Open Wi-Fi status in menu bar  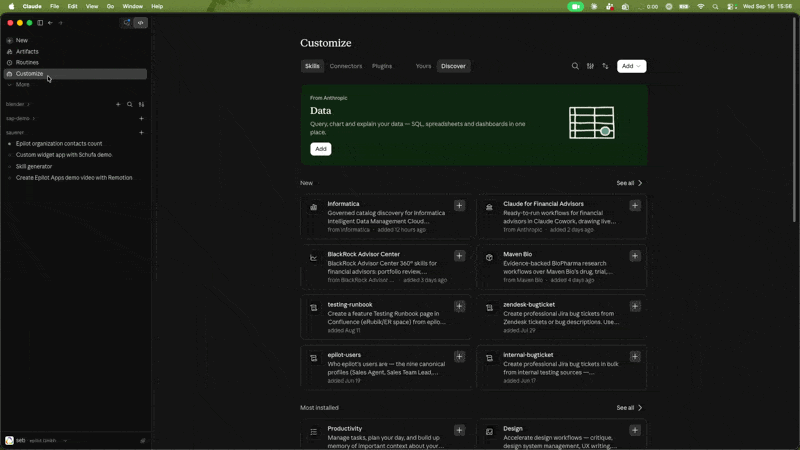701,7
